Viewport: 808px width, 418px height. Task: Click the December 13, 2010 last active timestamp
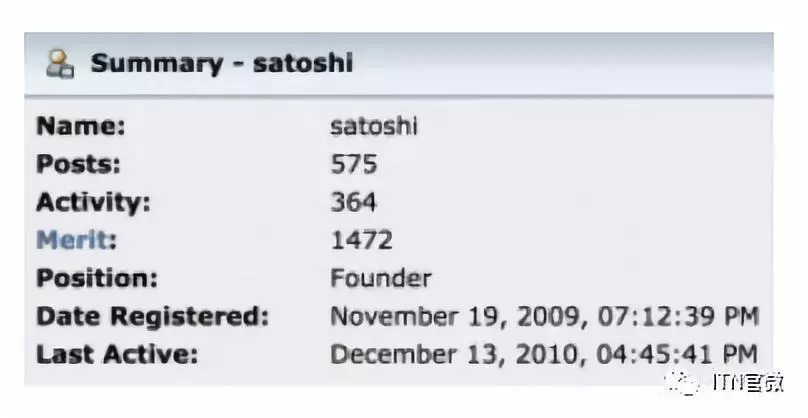coord(544,354)
